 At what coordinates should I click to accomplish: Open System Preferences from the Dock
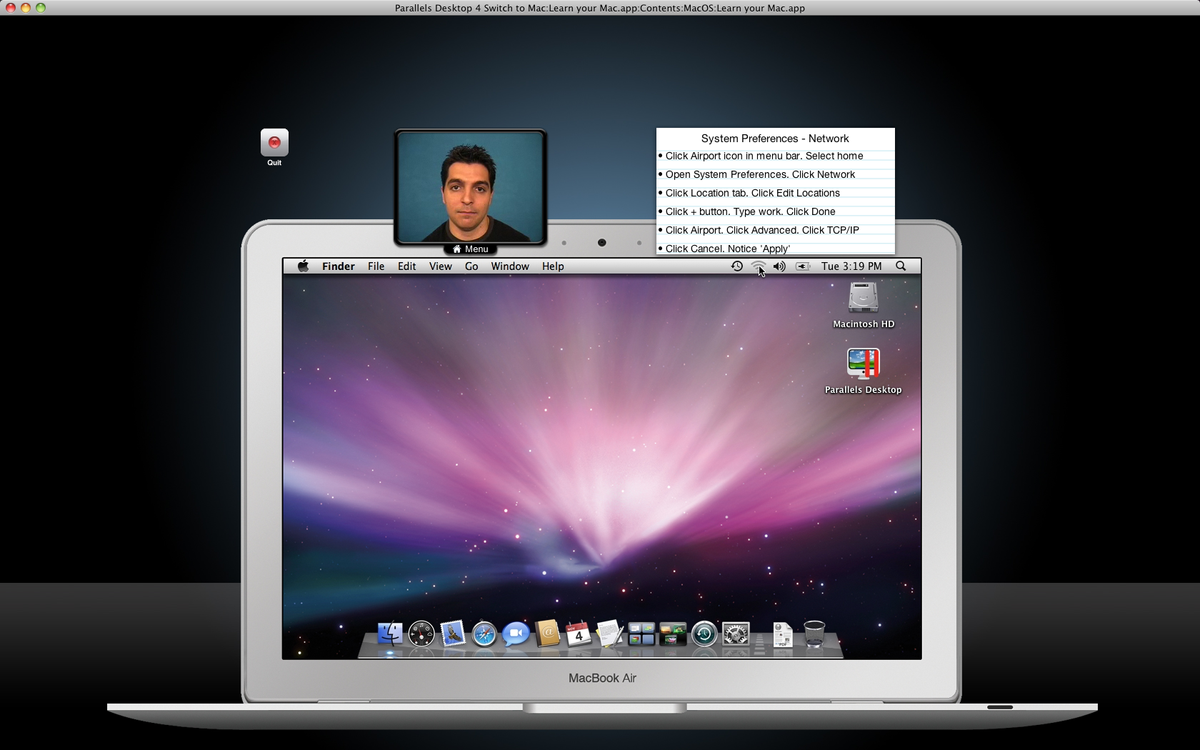point(735,634)
